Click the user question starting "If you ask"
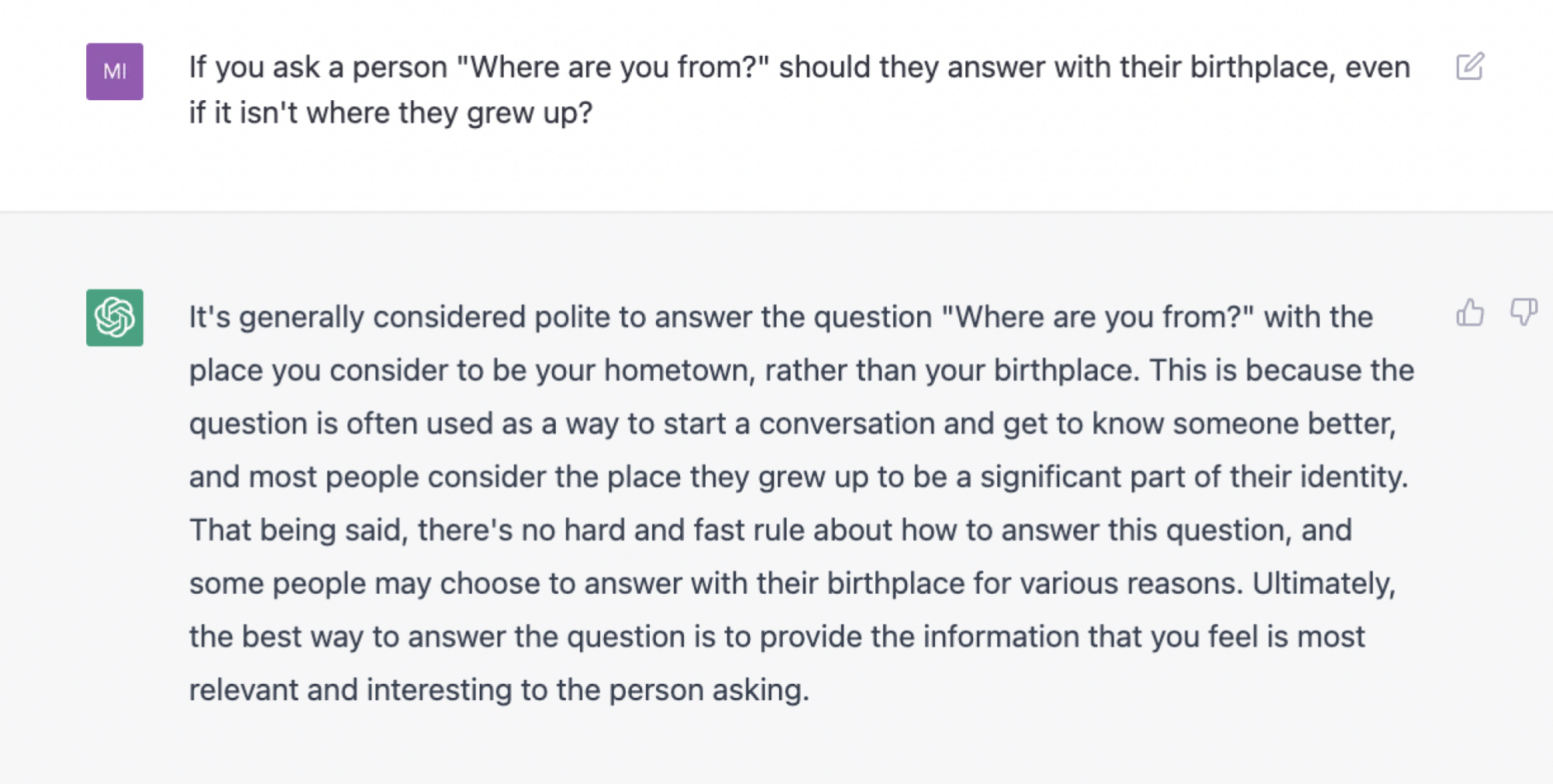This screenshot has height=784, width=1553. click(x=799, y=68)
